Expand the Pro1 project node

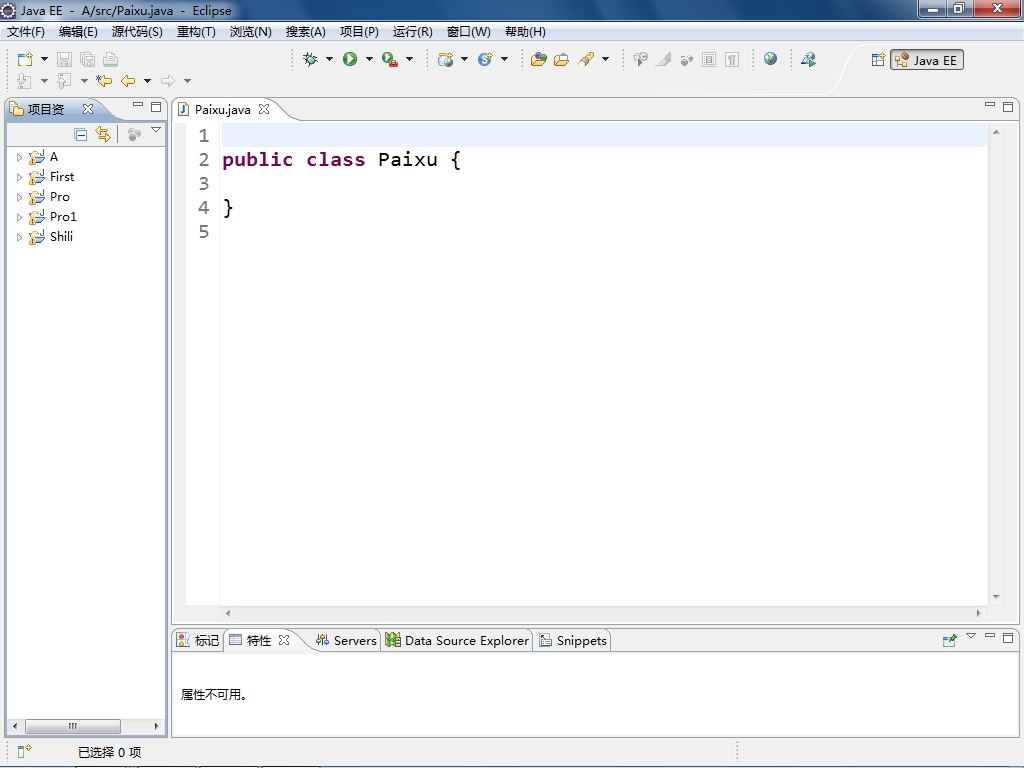(x=19, y=217)
